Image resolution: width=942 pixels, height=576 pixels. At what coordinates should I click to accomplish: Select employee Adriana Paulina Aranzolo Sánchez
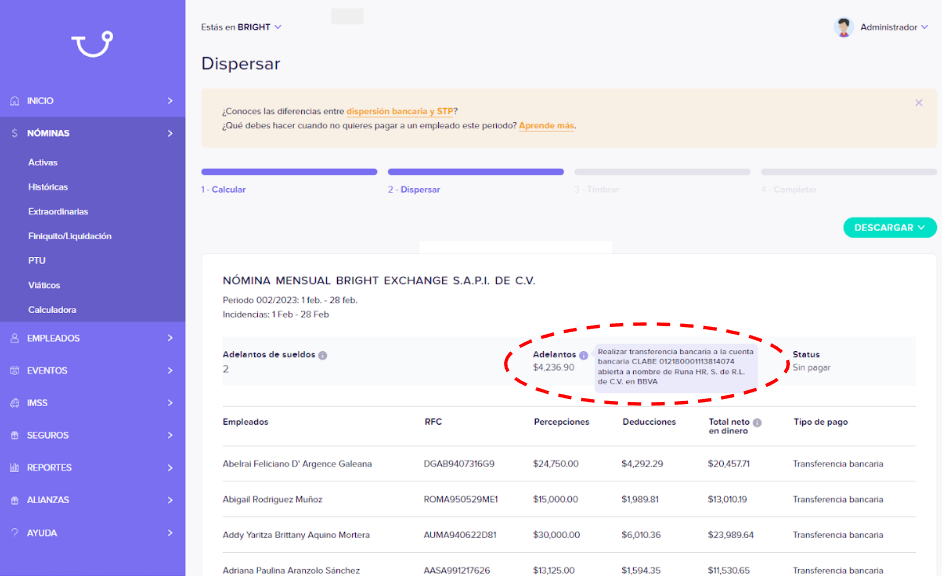point(291,571)
